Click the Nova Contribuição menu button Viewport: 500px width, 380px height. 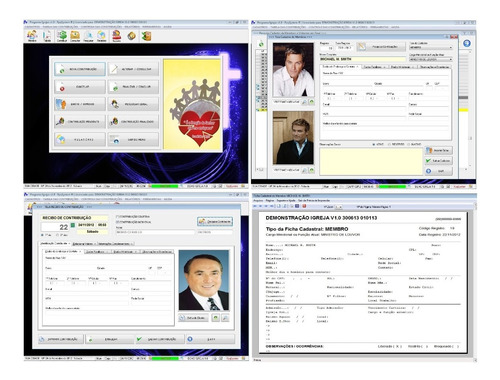[80, 69]
